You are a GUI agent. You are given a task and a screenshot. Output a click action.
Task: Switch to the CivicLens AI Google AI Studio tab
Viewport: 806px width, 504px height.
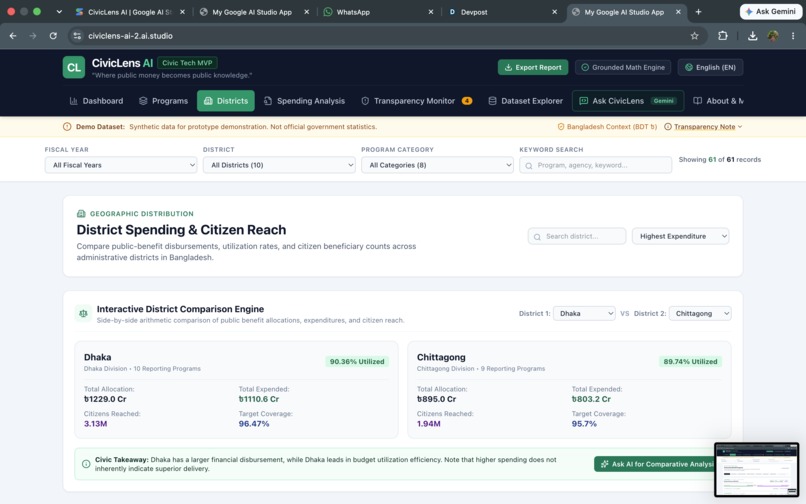pyautogui.click(x=130, y=12)
